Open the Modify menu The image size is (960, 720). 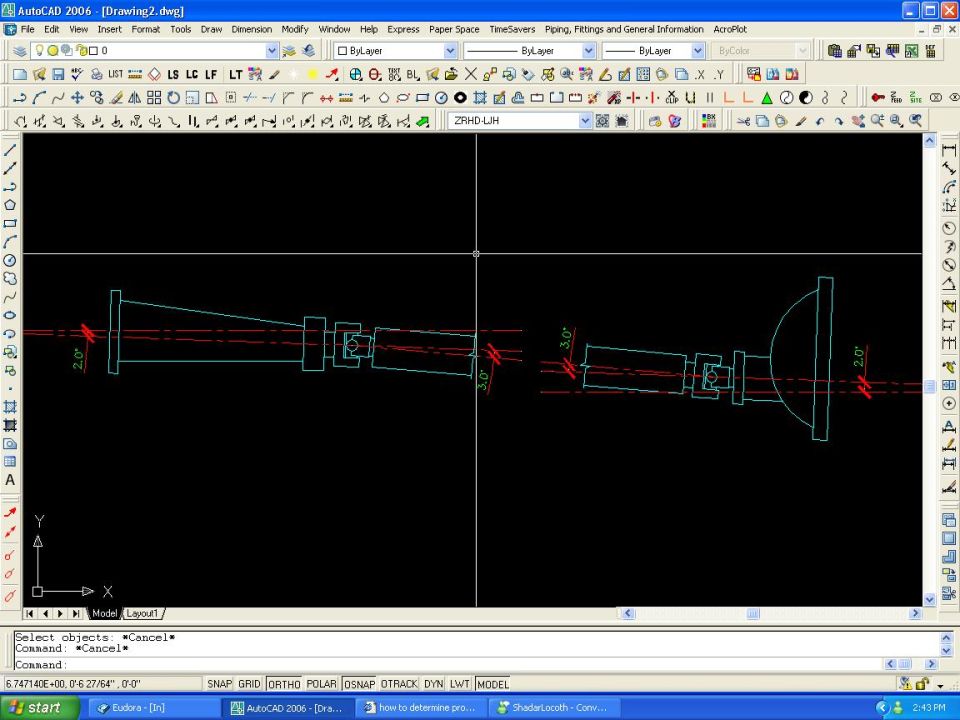(x=294, y=29)
